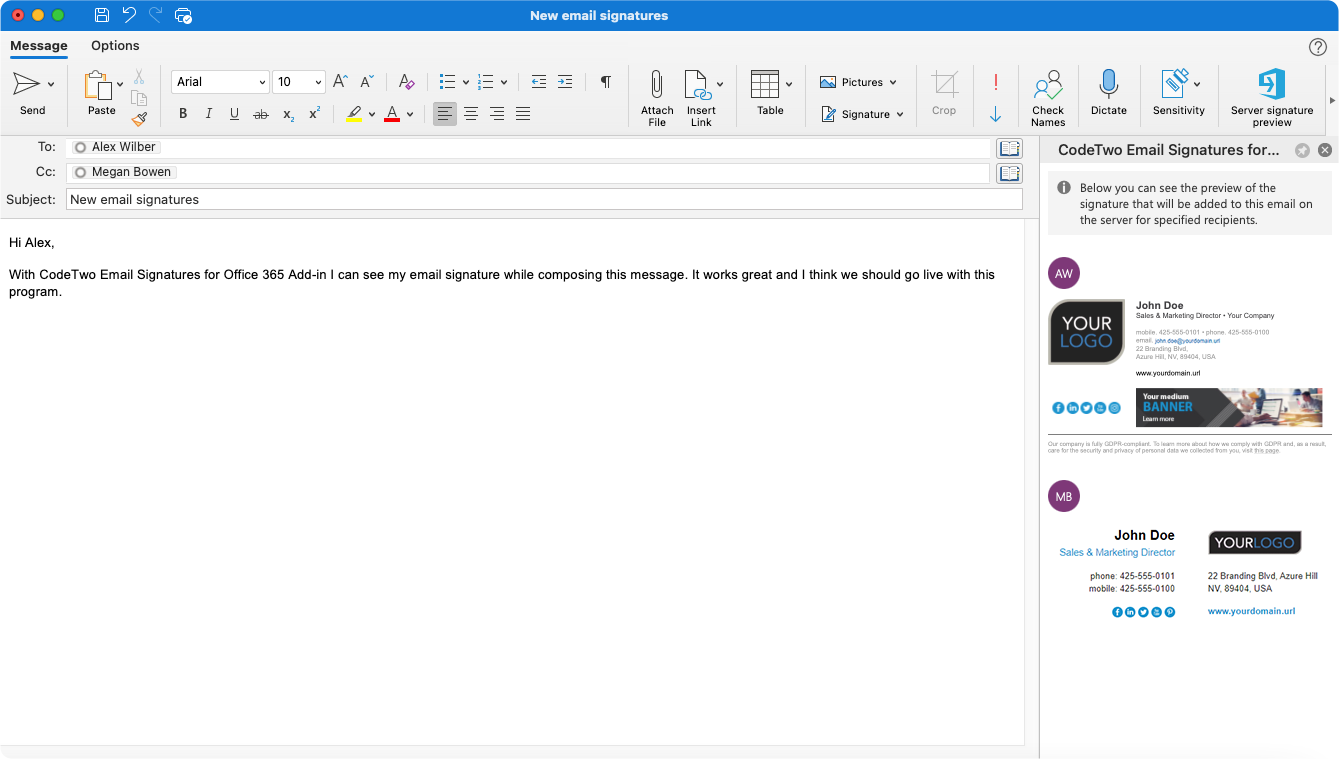Screen dimensions: 1339x759
Task: Select the Message ribbon tab
Action: [x=39, y=46]
